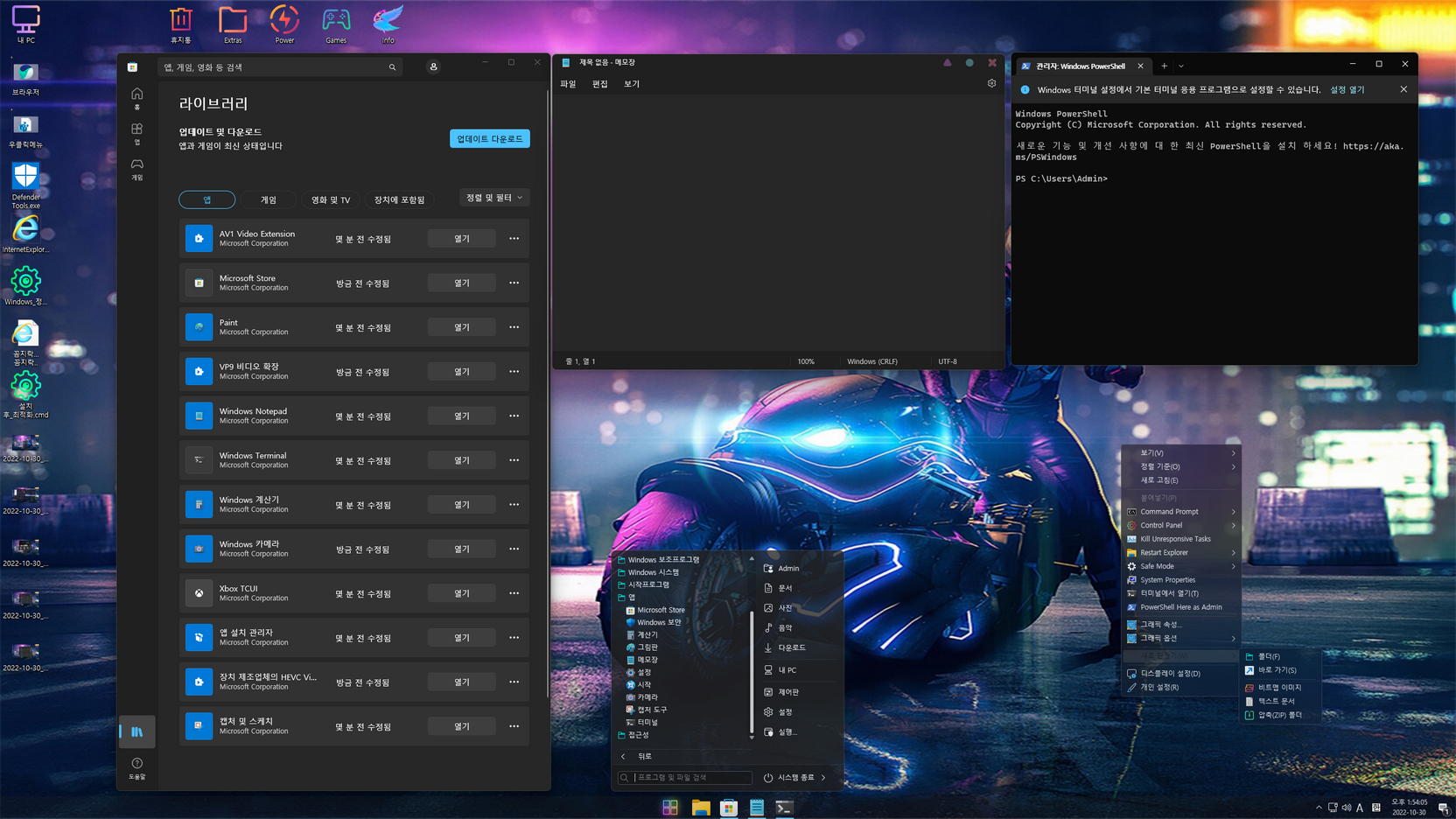This screenshot has height=819, width=1456.
Task: Open the 파일 menu in Notepad
Action: point(568,84)
